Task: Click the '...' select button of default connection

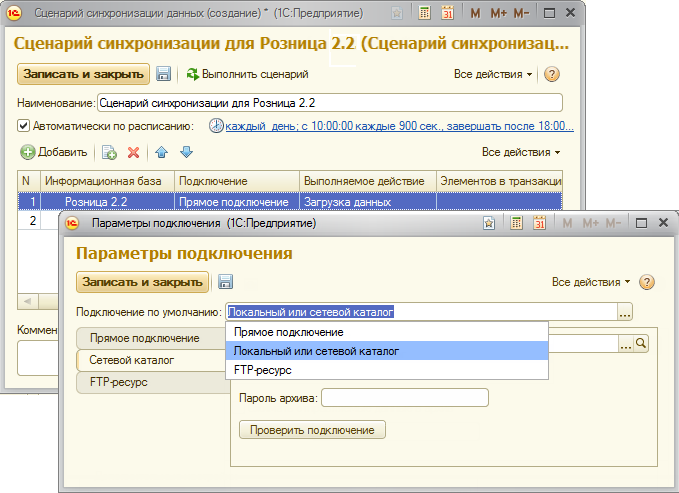Action: tap(625, 312)
